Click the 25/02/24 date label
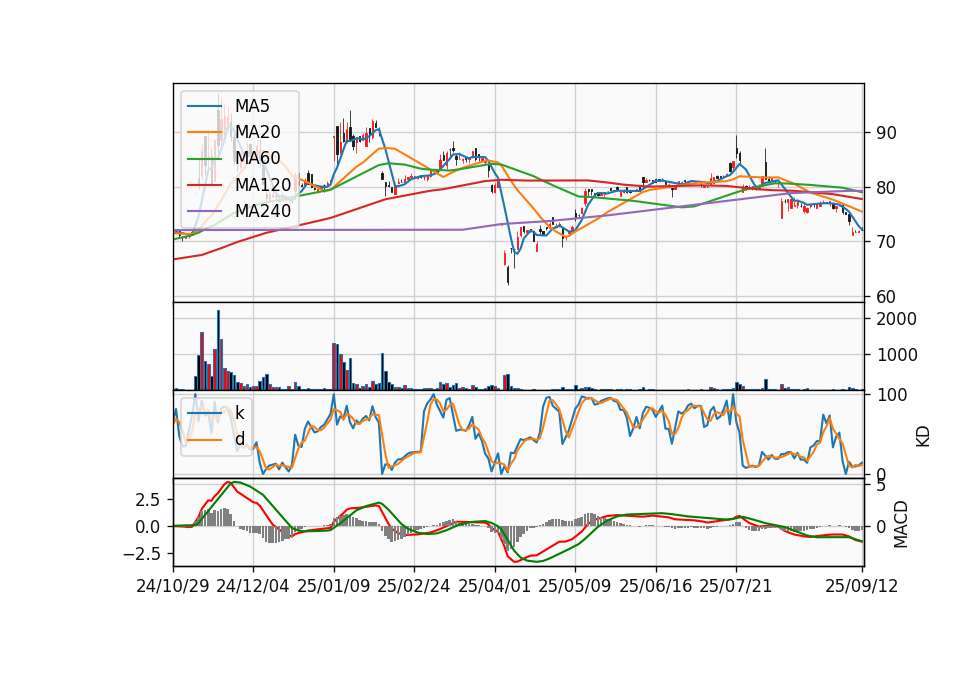Image resolution: width=960 pixels, height=690 pixels. 414,586
